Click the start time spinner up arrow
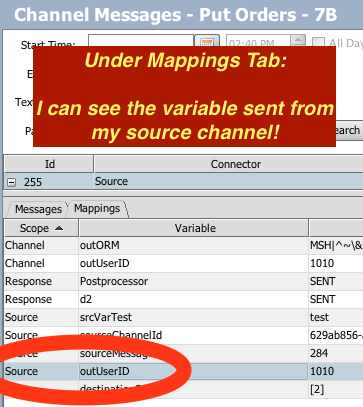 [298, 39]
